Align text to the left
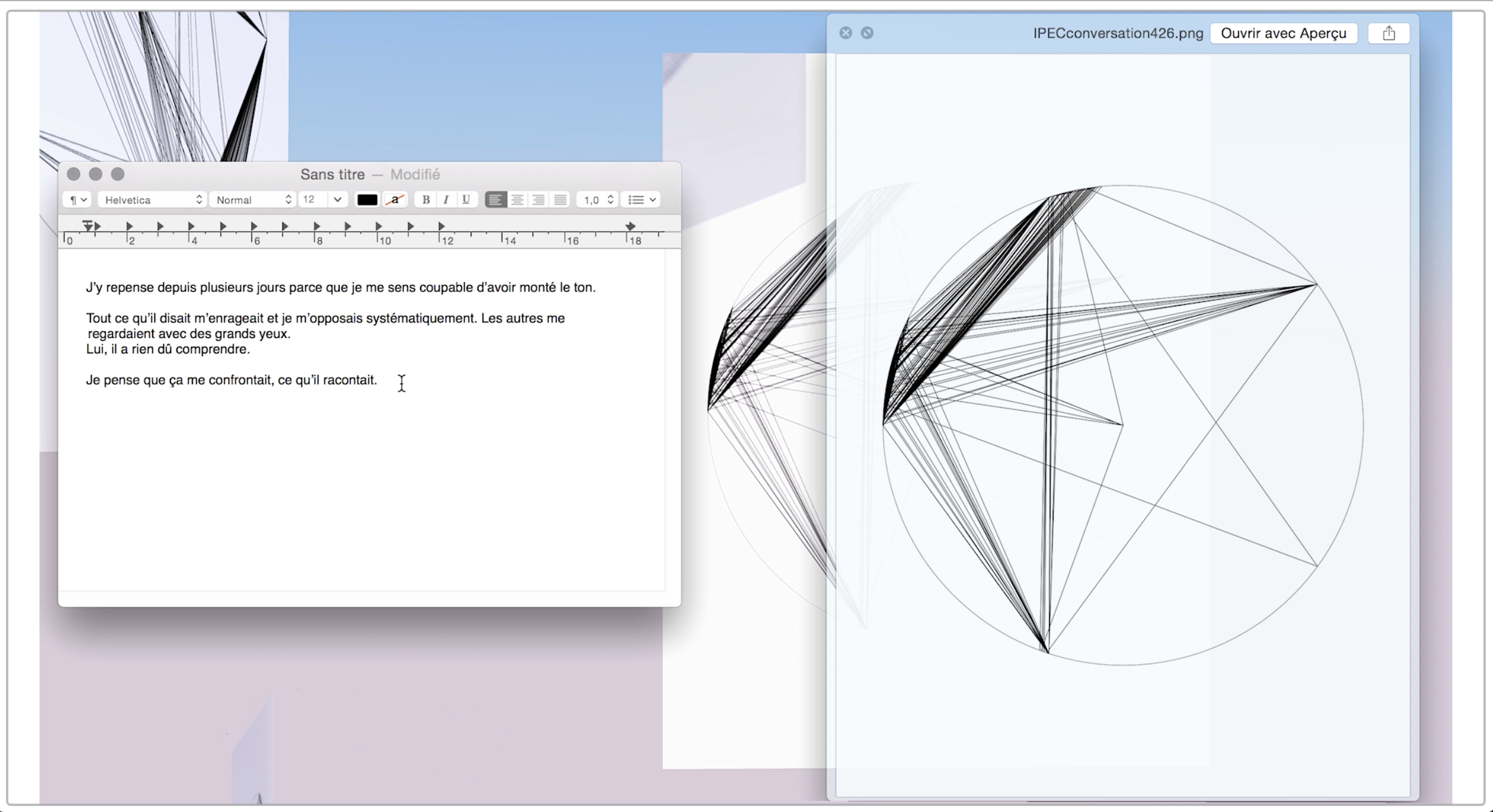 pyautogui.click(x=495, y=200)
